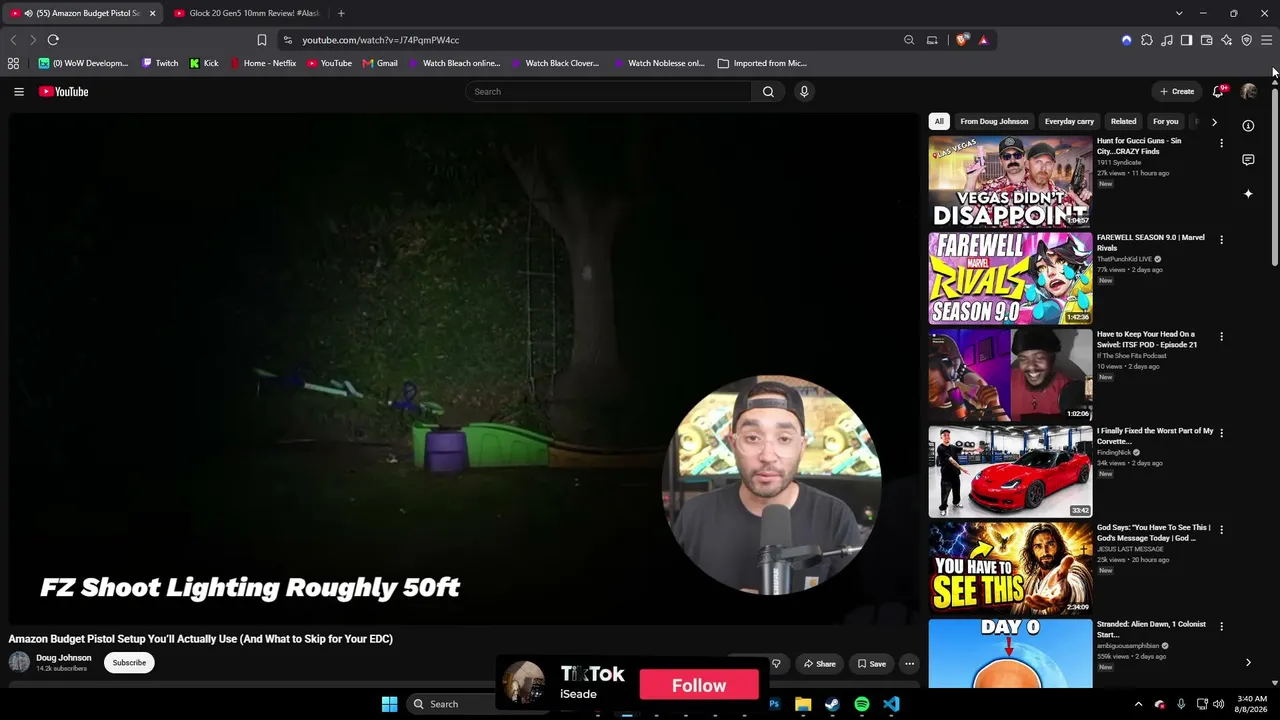Open options for the Corvette video
The width and height of the screenshot is (1280, 720).
[x=1221, y=433]
